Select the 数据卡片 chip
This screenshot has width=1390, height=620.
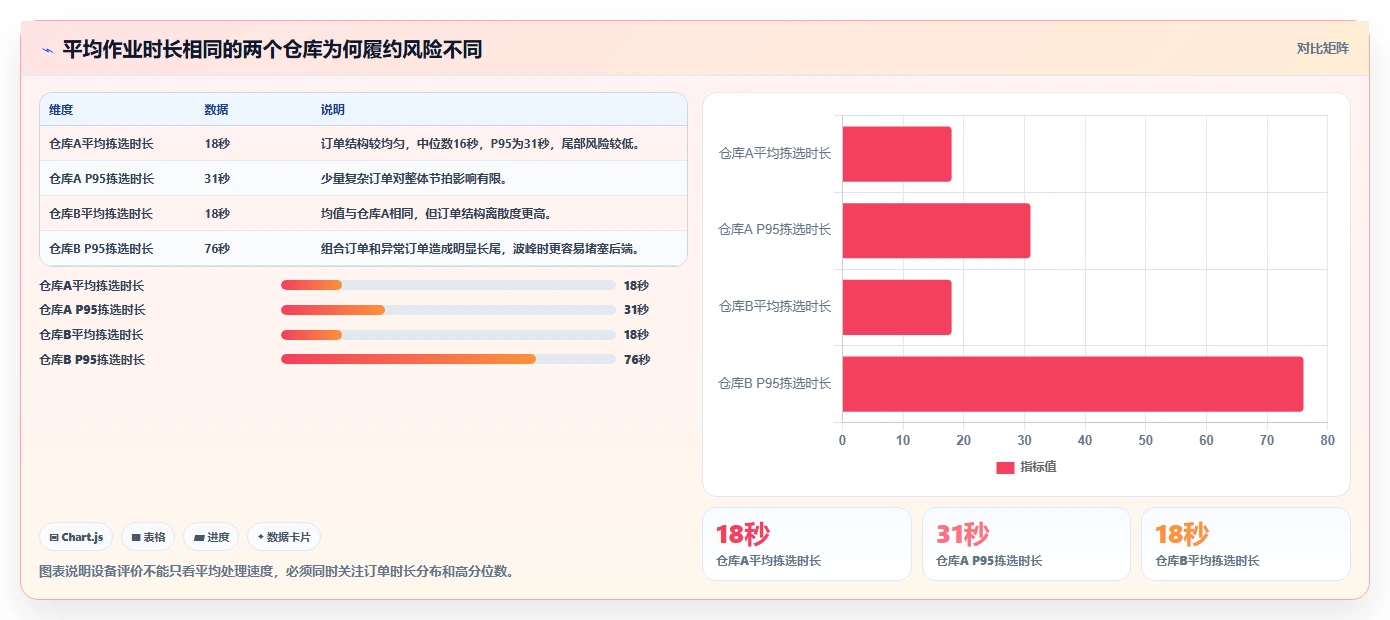point(284,537)
